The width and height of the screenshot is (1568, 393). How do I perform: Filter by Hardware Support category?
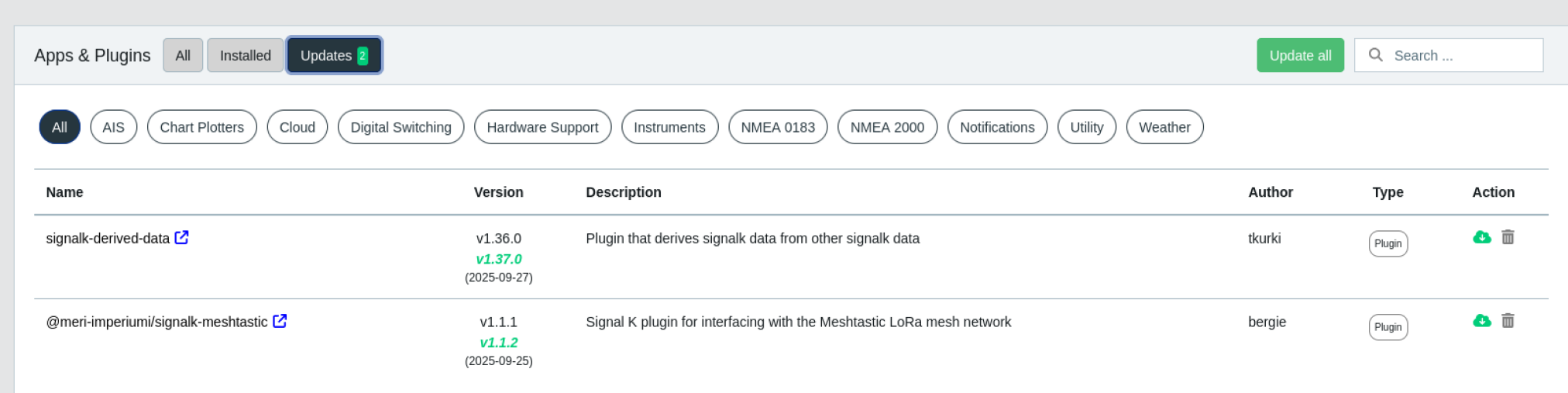pyautogui.click(x=542, y=127)
